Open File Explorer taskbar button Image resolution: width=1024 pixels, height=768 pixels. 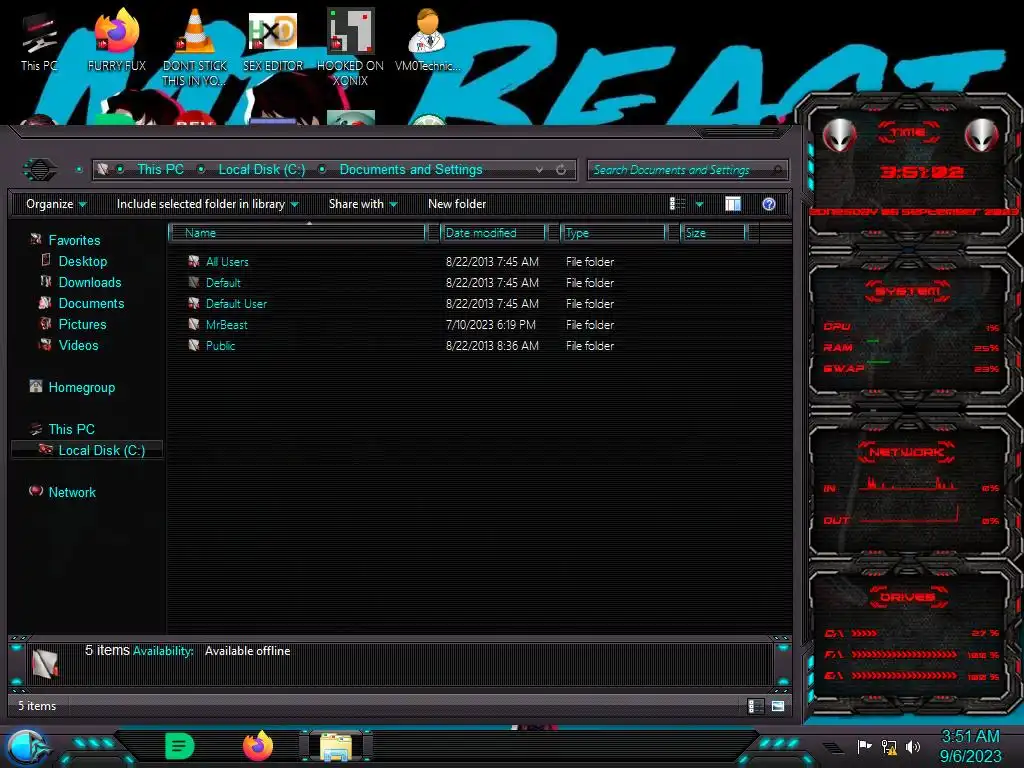coord(336,746)
